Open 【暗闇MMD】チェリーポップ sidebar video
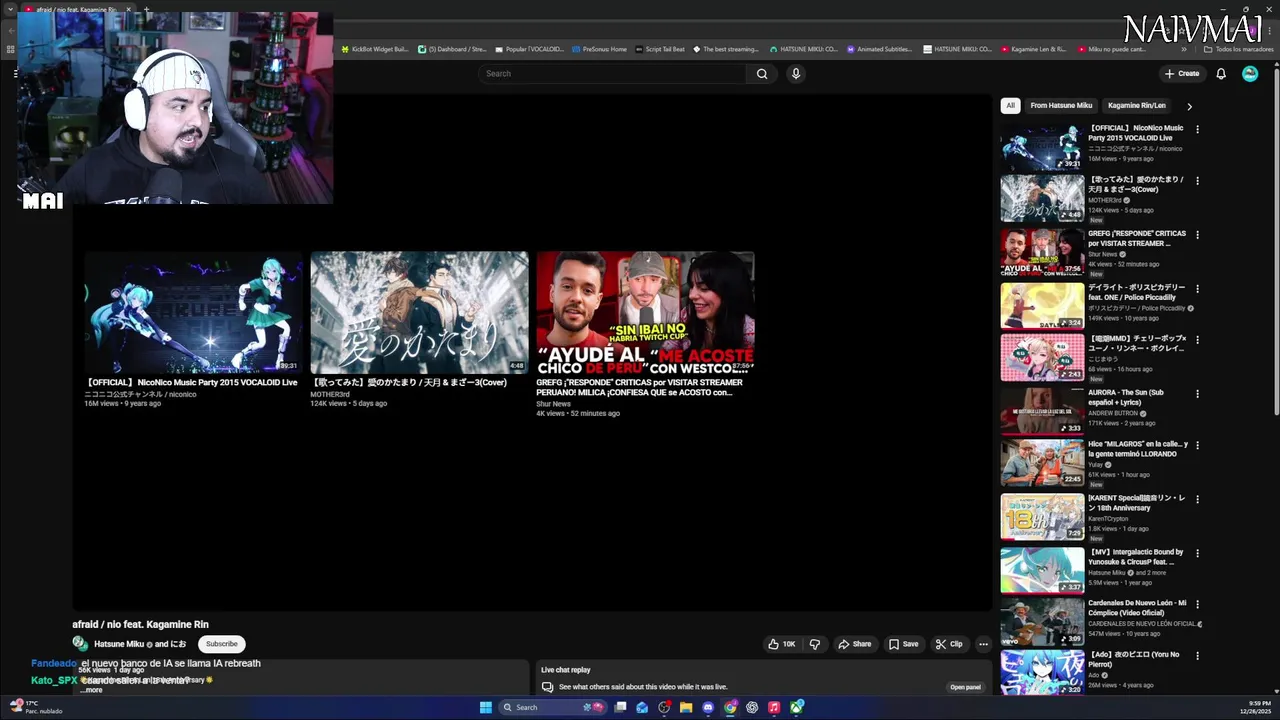 point(1042,357)
